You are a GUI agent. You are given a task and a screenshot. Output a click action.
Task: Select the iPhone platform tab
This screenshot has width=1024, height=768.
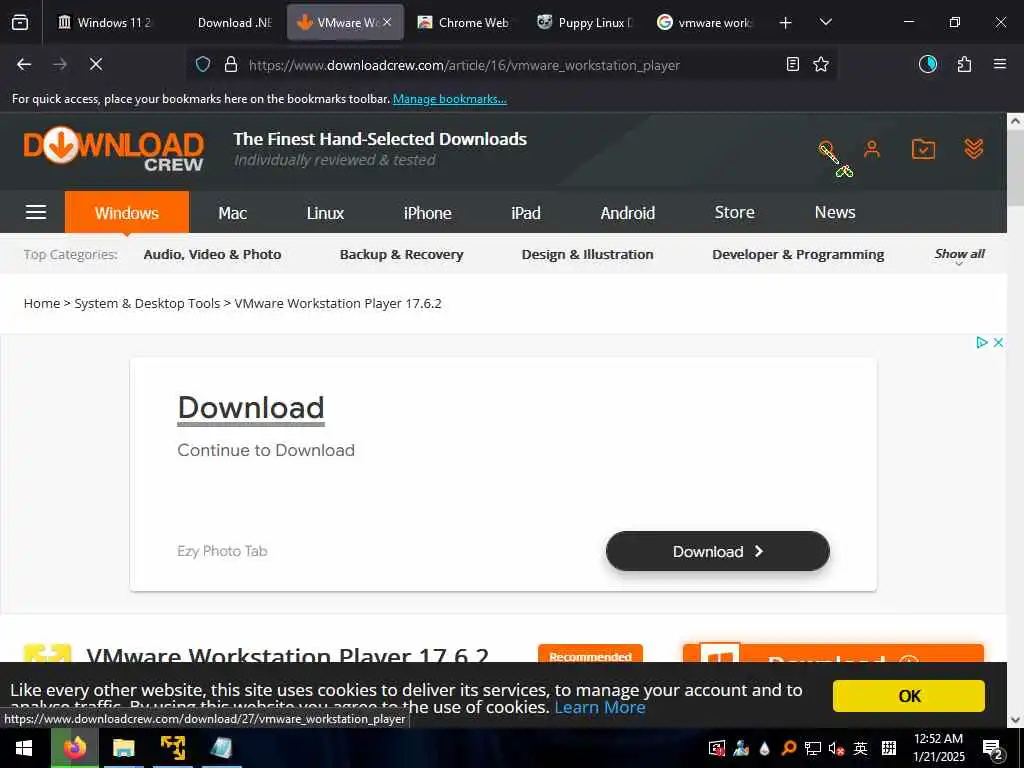click(427, 213)
